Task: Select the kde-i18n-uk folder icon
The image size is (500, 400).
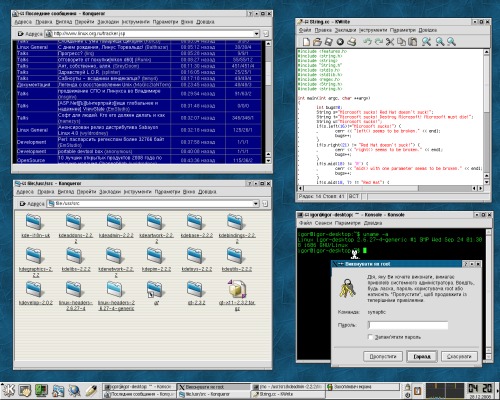Action: [x=34, y=222]
